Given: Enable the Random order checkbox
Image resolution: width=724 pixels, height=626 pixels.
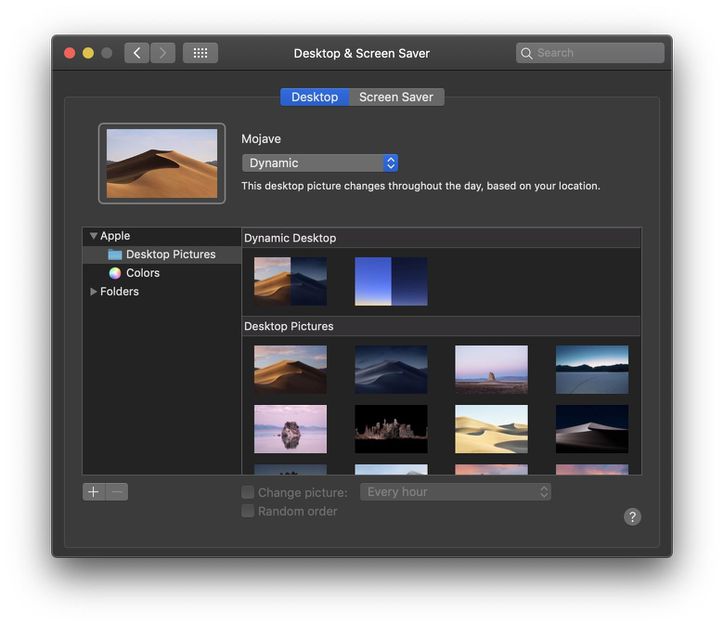Looking at the screenshot, I should coord(248,511).
